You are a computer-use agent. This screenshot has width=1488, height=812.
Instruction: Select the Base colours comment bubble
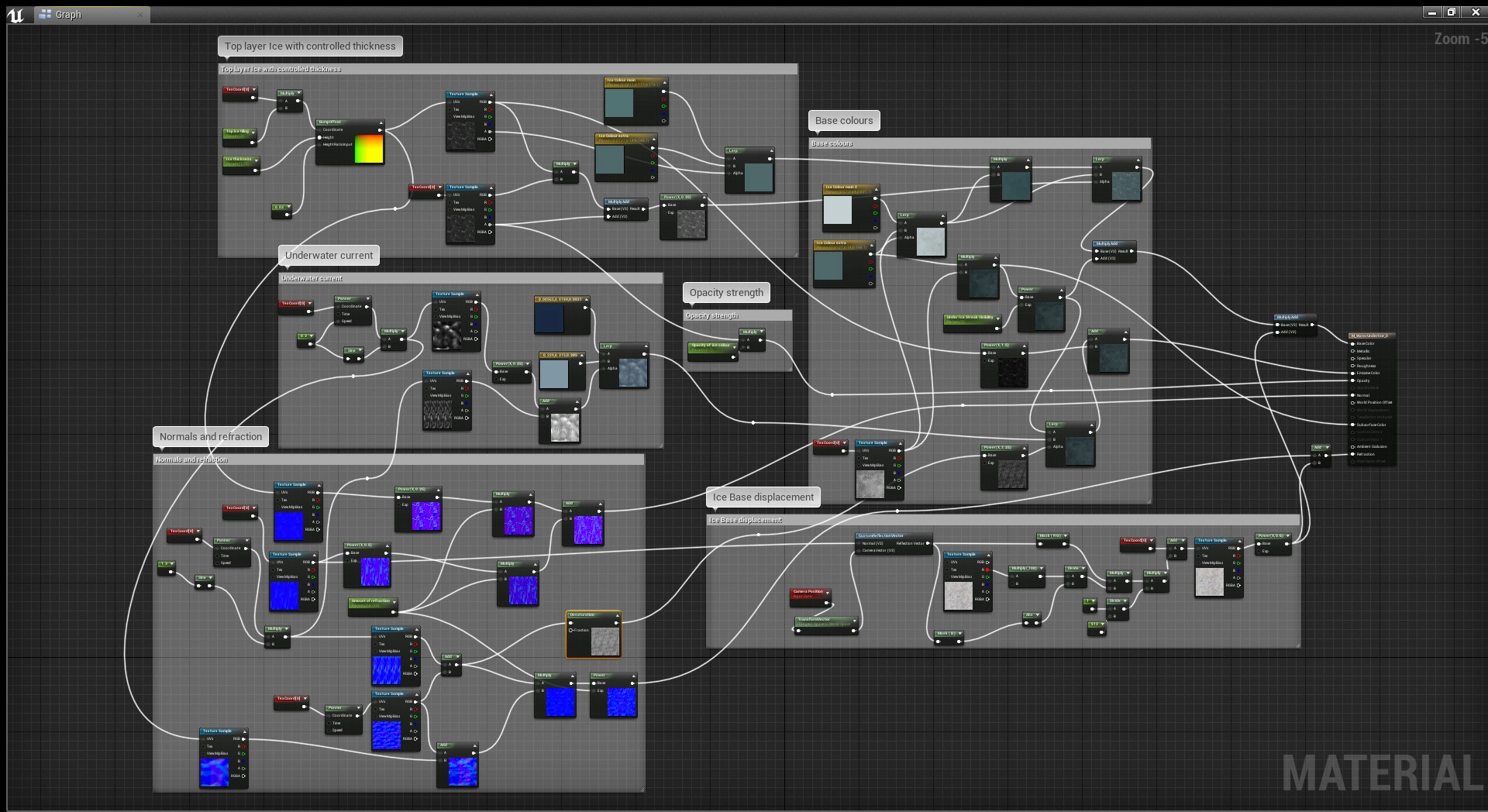pyautogui.click(x=843, y=120)
